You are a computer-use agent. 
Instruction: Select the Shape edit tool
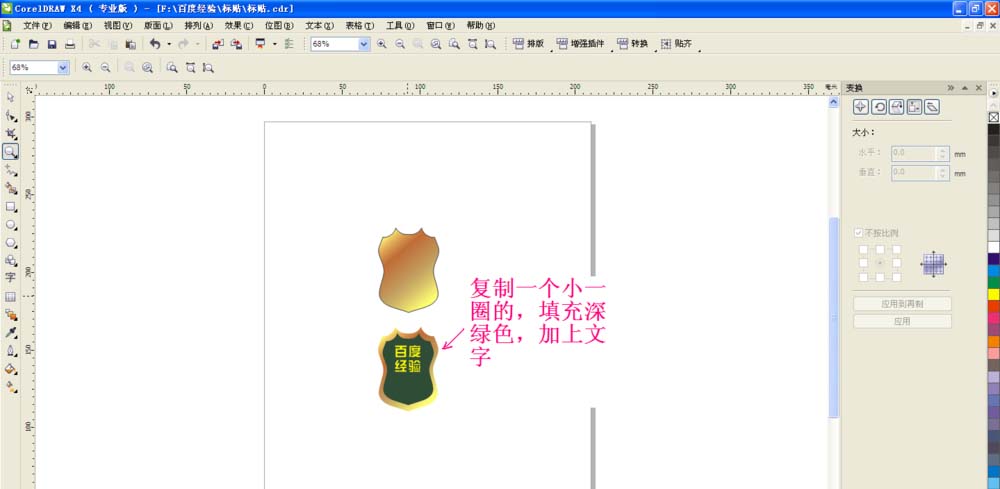(x=10, y=115)
